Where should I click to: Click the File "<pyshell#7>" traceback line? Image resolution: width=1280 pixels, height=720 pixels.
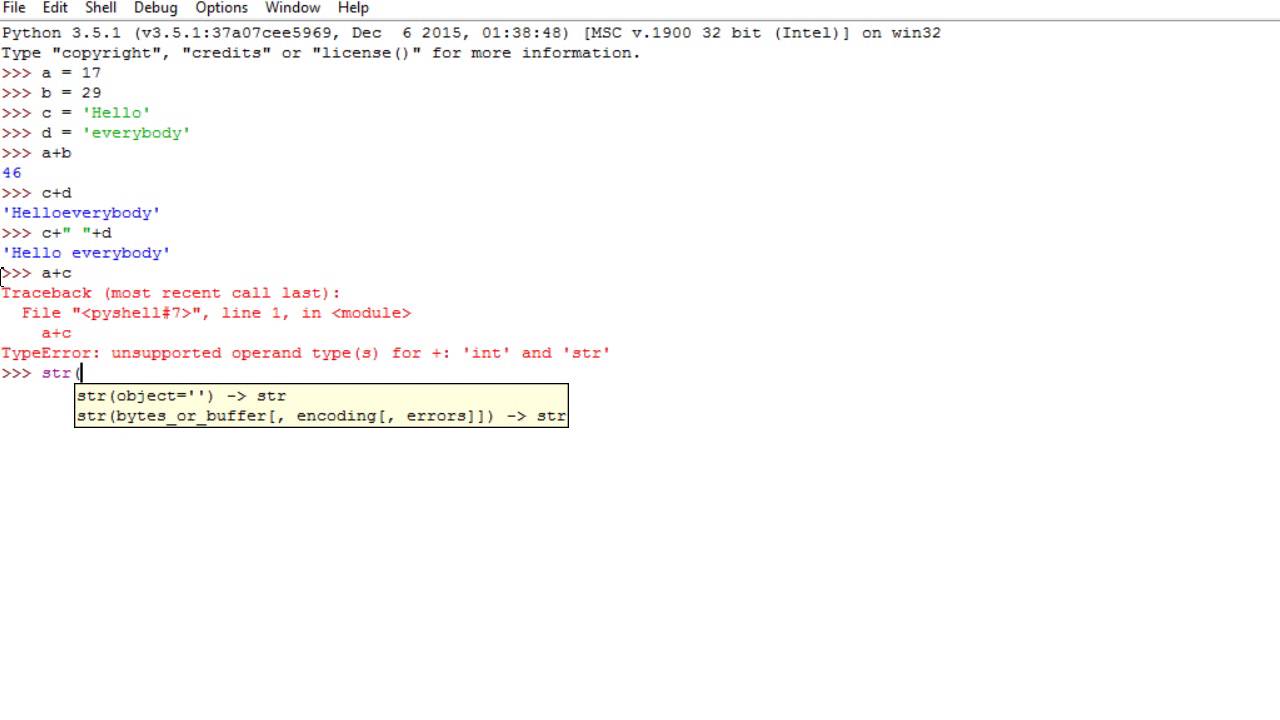coord(216,313)
